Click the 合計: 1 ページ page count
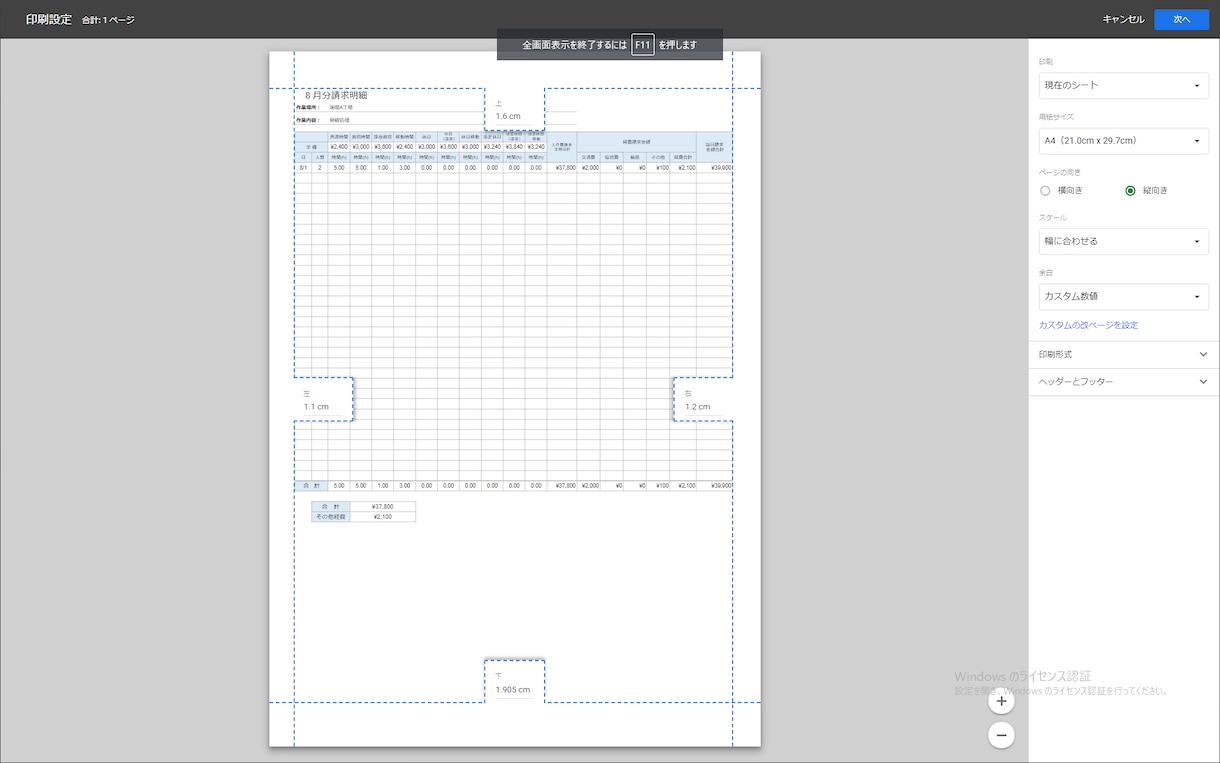 [108, 20]
